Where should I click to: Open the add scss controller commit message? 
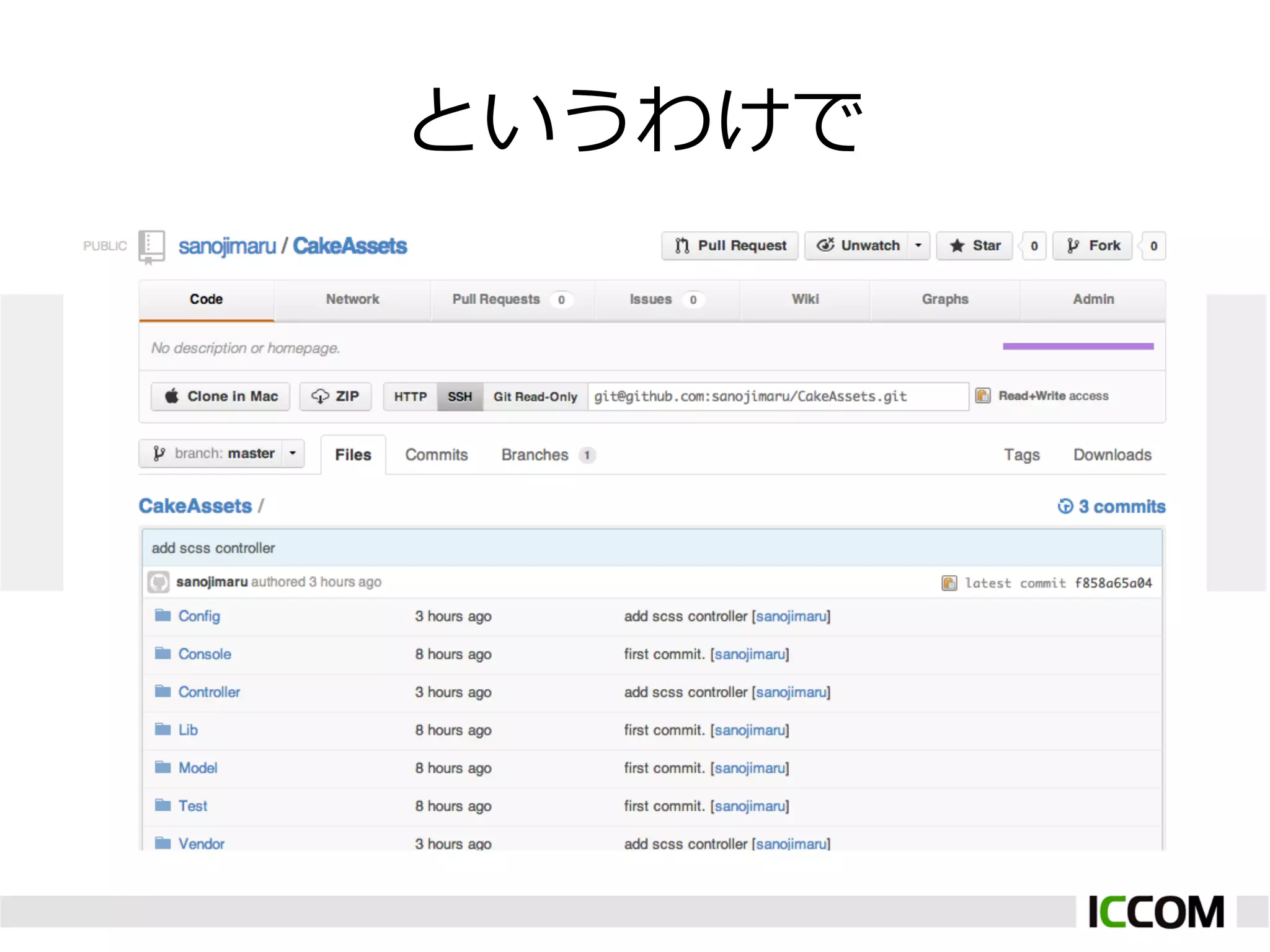tap(213, 548)
